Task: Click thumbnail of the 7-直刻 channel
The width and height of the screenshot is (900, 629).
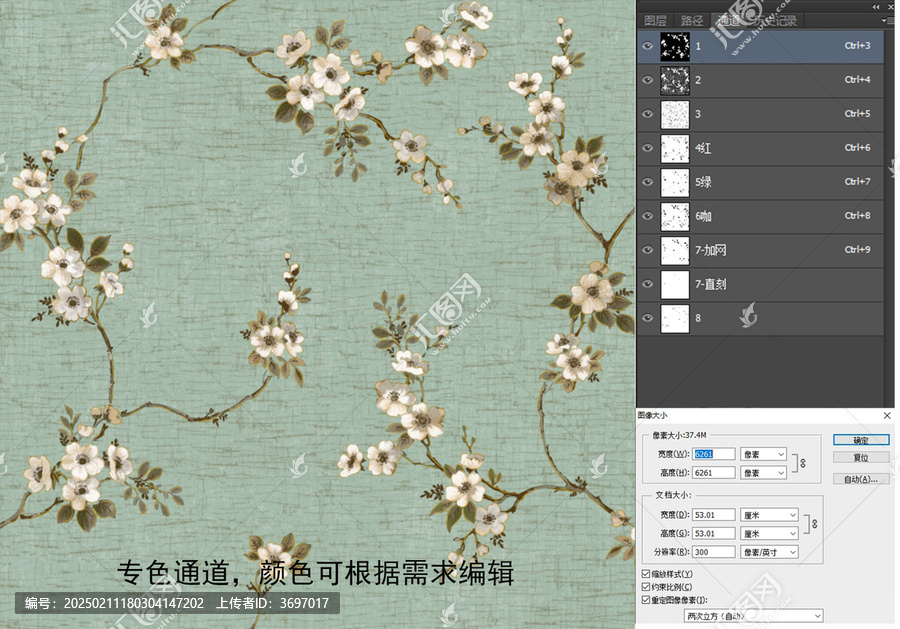Action: coord(675,284)
